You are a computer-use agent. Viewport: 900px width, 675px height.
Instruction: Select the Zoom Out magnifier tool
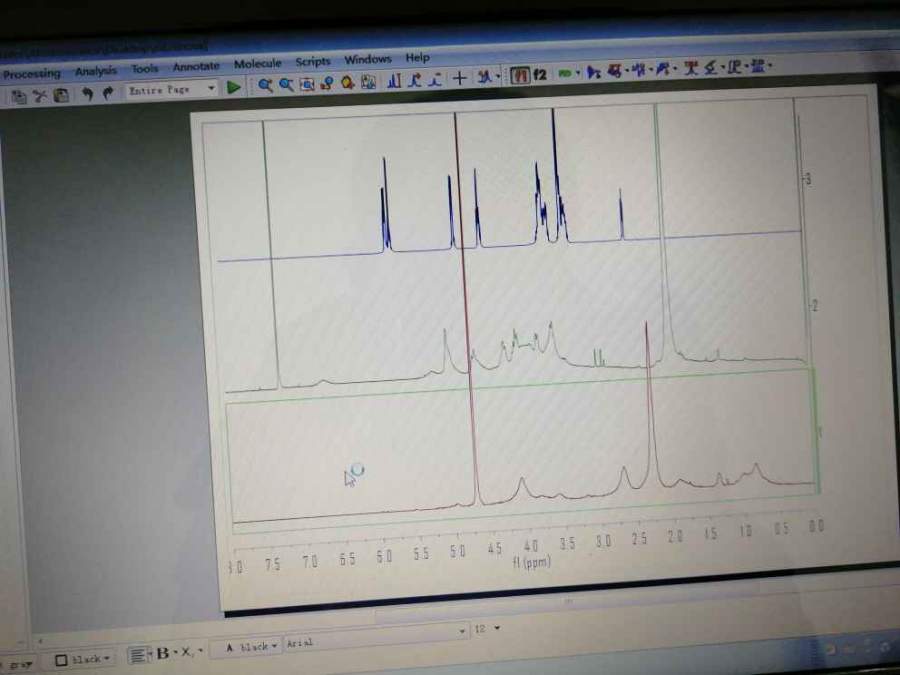[286, 85]
